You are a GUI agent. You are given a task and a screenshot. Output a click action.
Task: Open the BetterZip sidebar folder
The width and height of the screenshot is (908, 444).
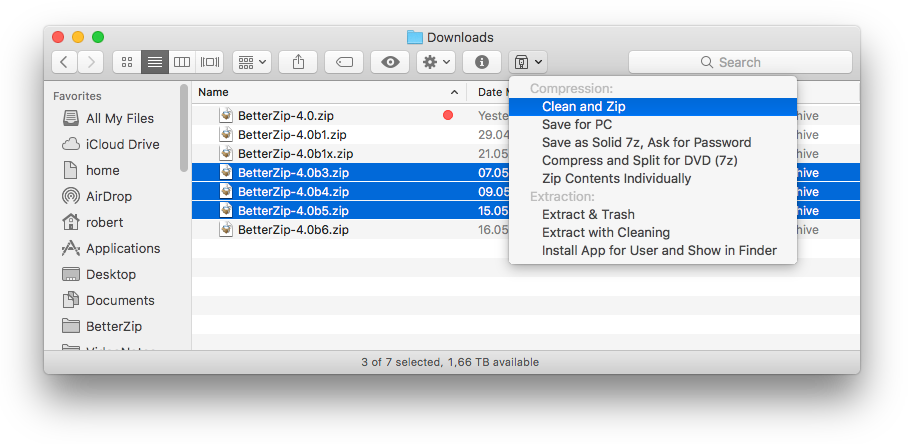(102, 326)
